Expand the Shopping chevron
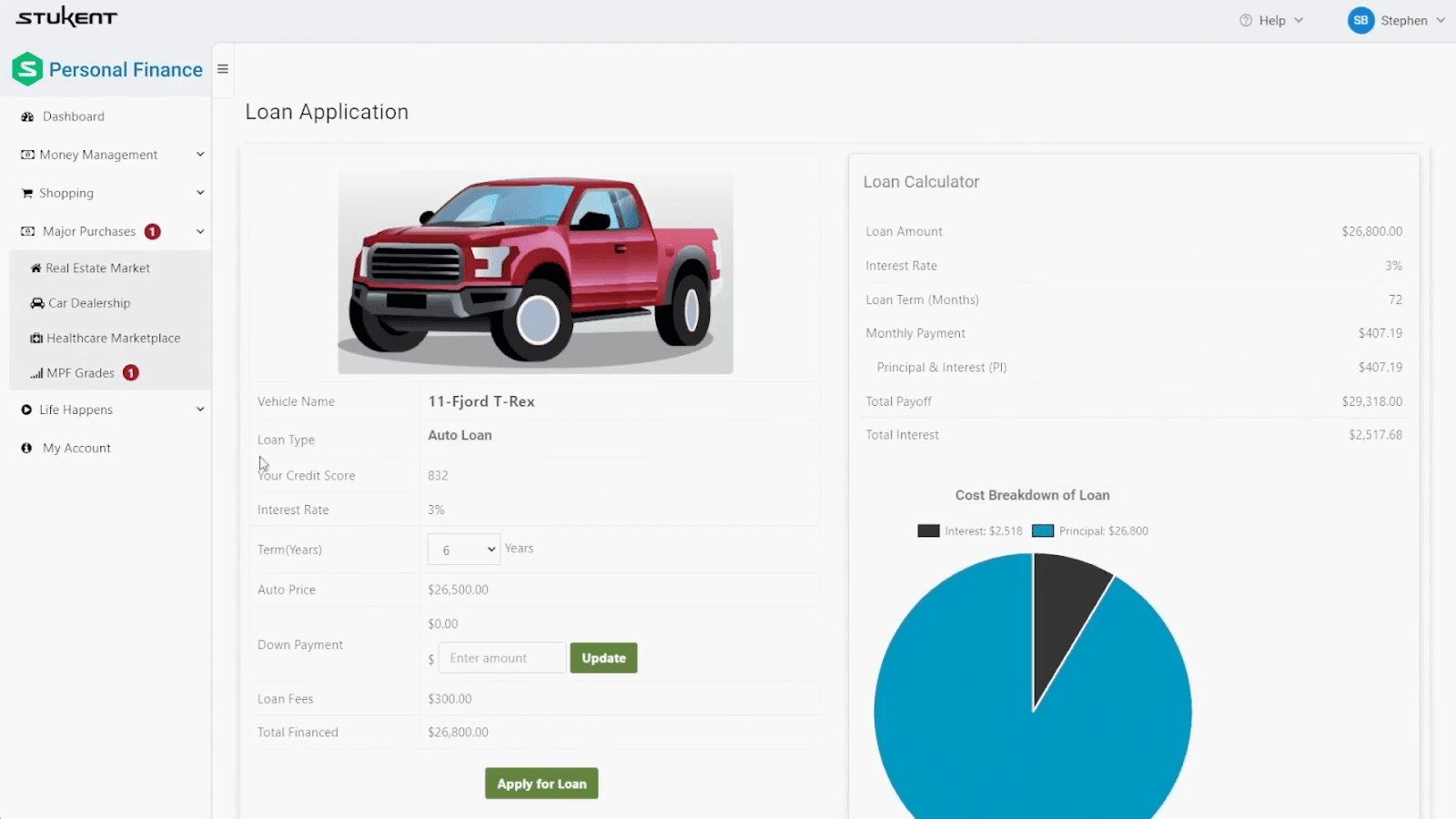The width and height of the screenshot is (1456, 819). (200, 193)
